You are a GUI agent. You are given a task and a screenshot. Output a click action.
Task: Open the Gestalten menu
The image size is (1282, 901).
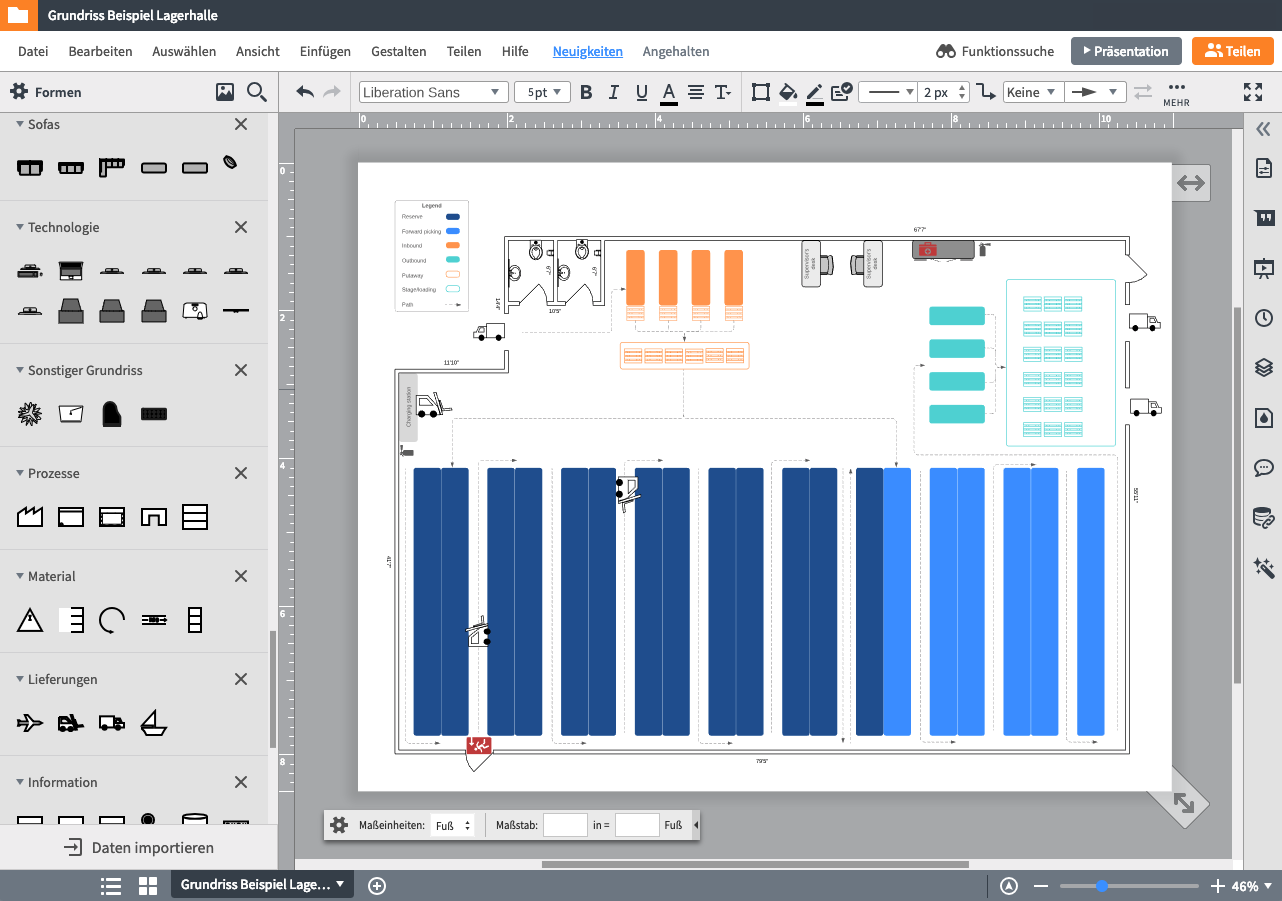pos(398,51)
